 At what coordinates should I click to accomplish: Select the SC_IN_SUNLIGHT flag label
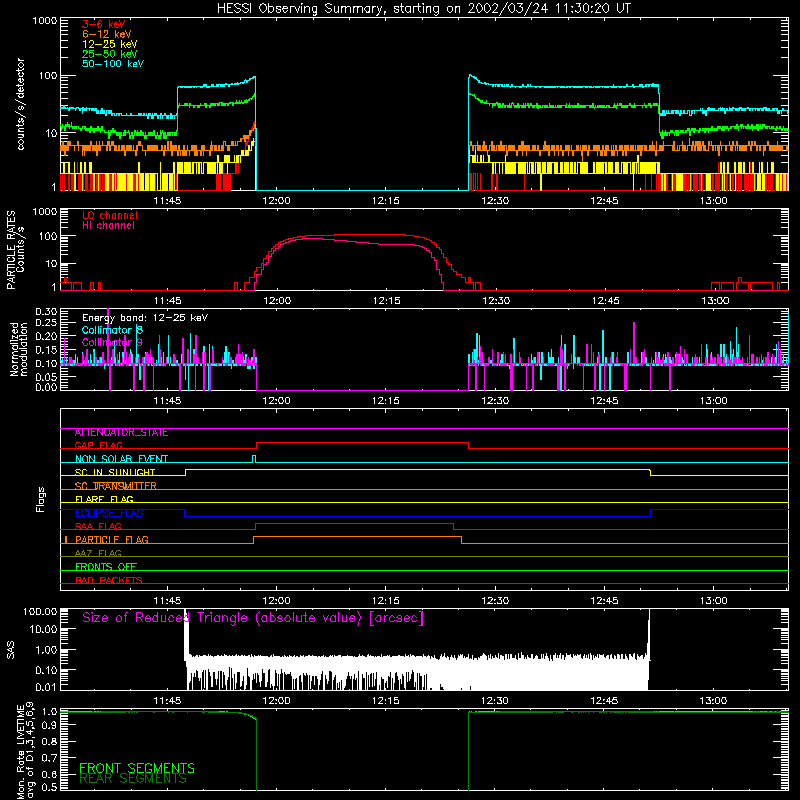click(x=115, y=472)
